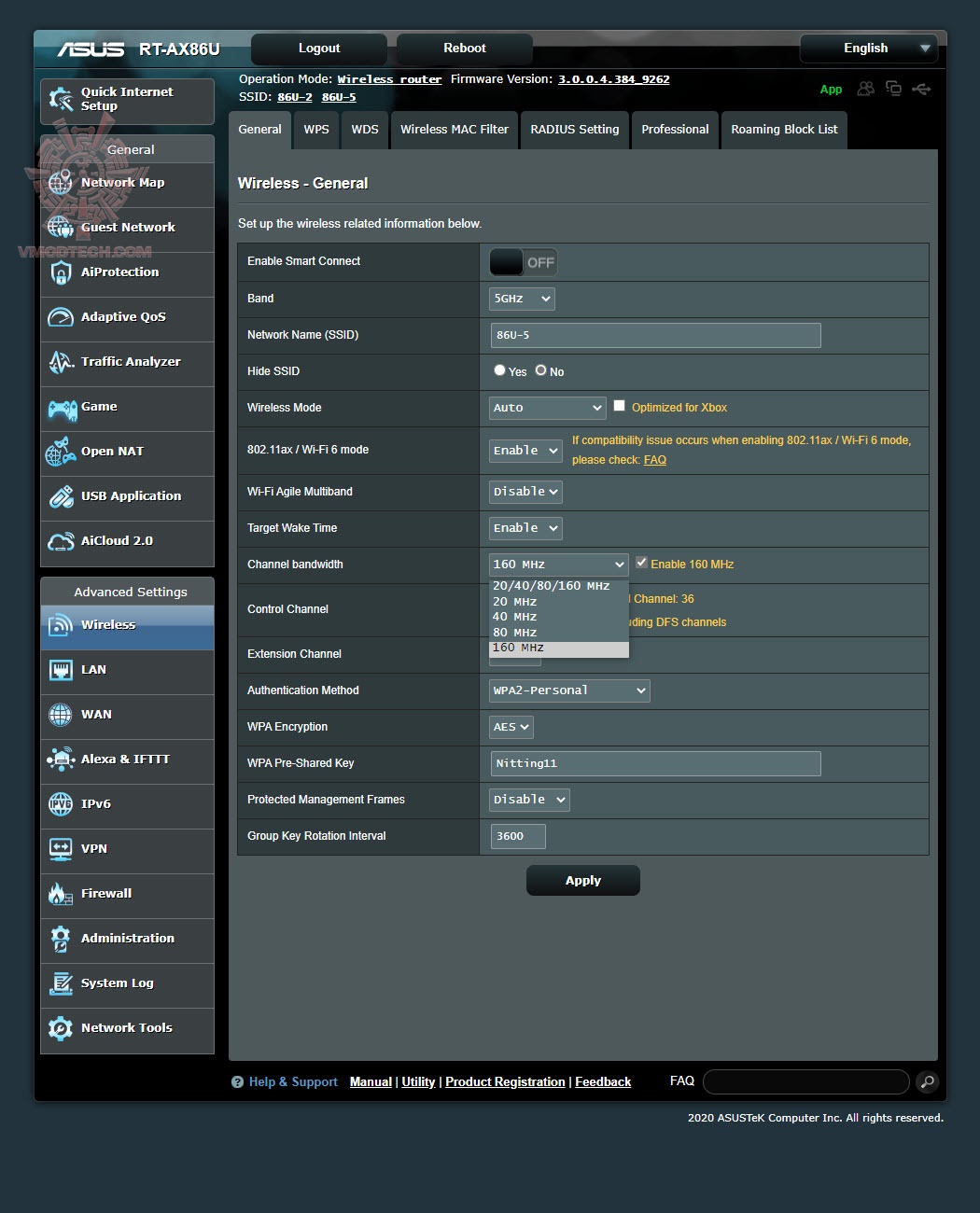The width and height of the screenshot is (980, 1213).
Task: Click the Administration gear icon
Action: [61, 939]
